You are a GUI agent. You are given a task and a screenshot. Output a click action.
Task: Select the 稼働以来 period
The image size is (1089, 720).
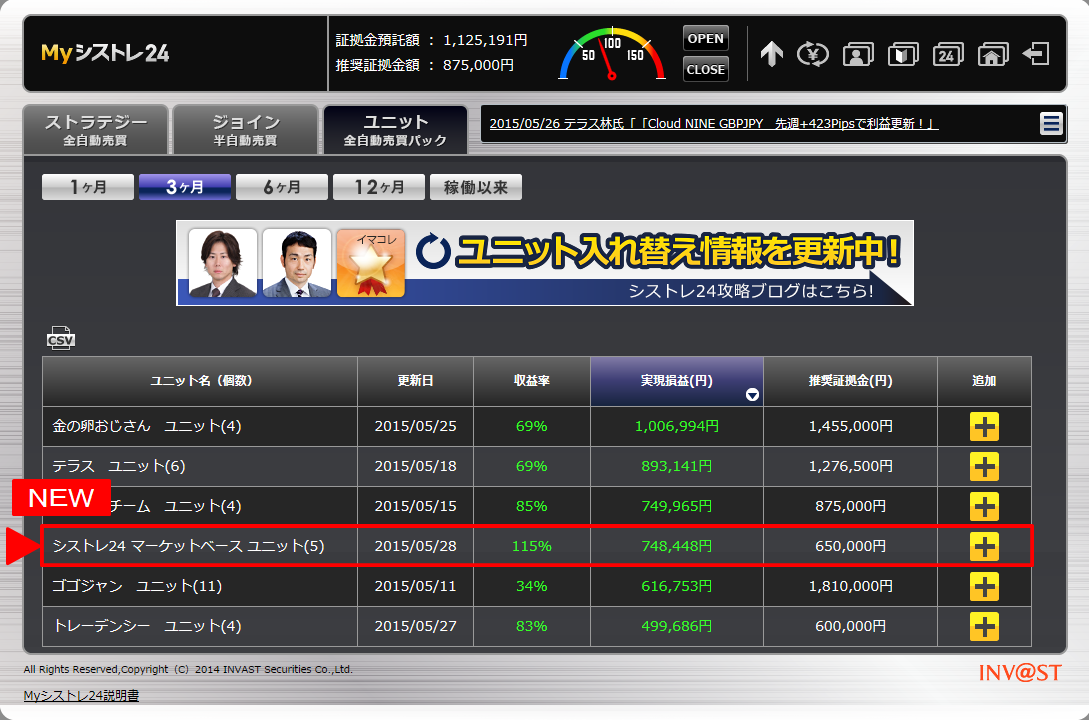(476, 187)
